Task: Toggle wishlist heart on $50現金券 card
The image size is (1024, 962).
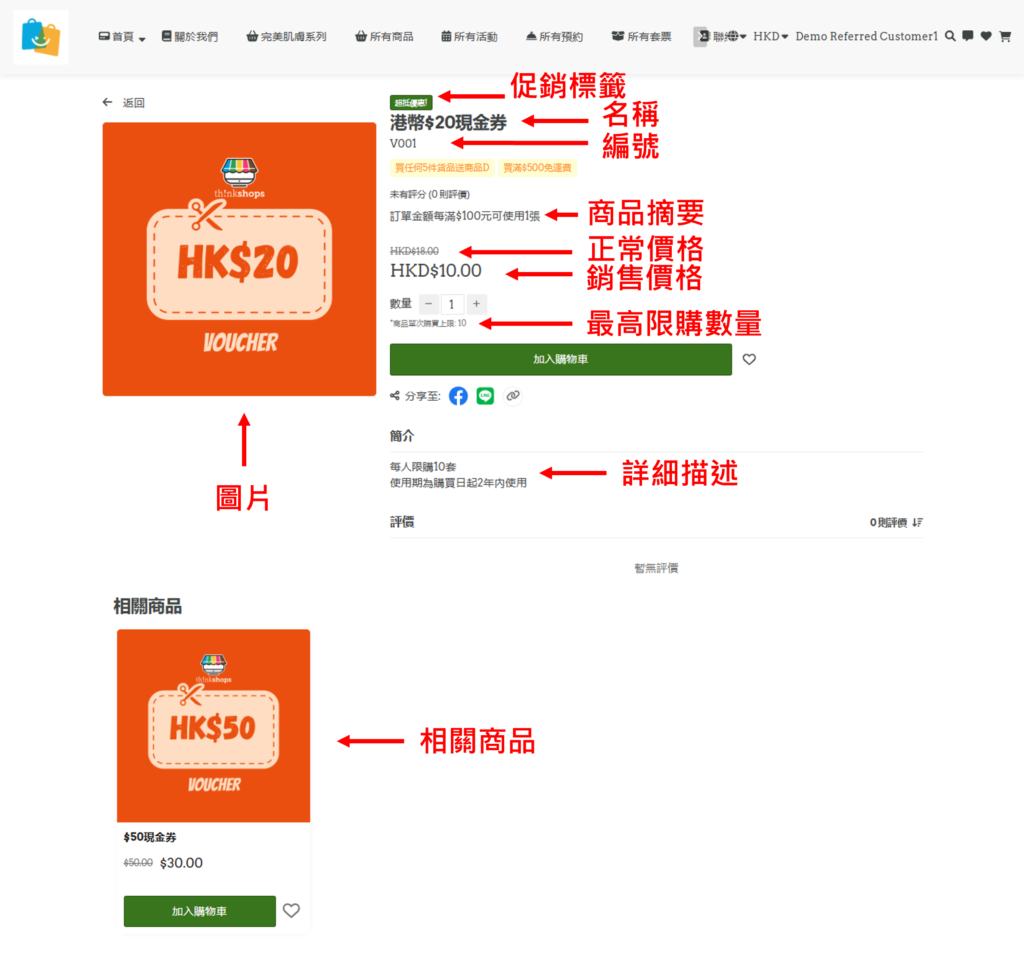Action: pos(291,911)
